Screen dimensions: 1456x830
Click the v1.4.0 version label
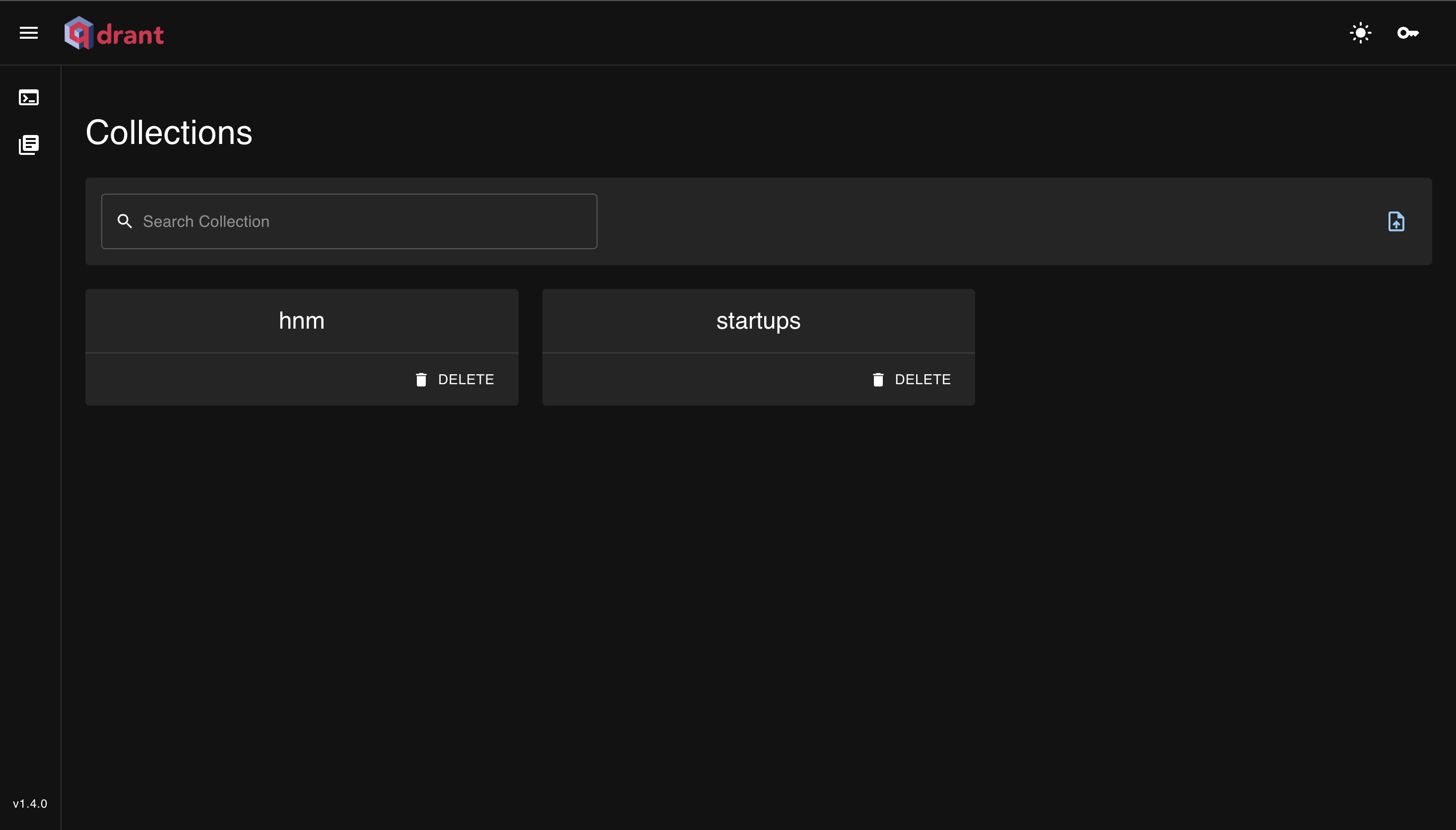pyautogui.click(x=30, y=803)
